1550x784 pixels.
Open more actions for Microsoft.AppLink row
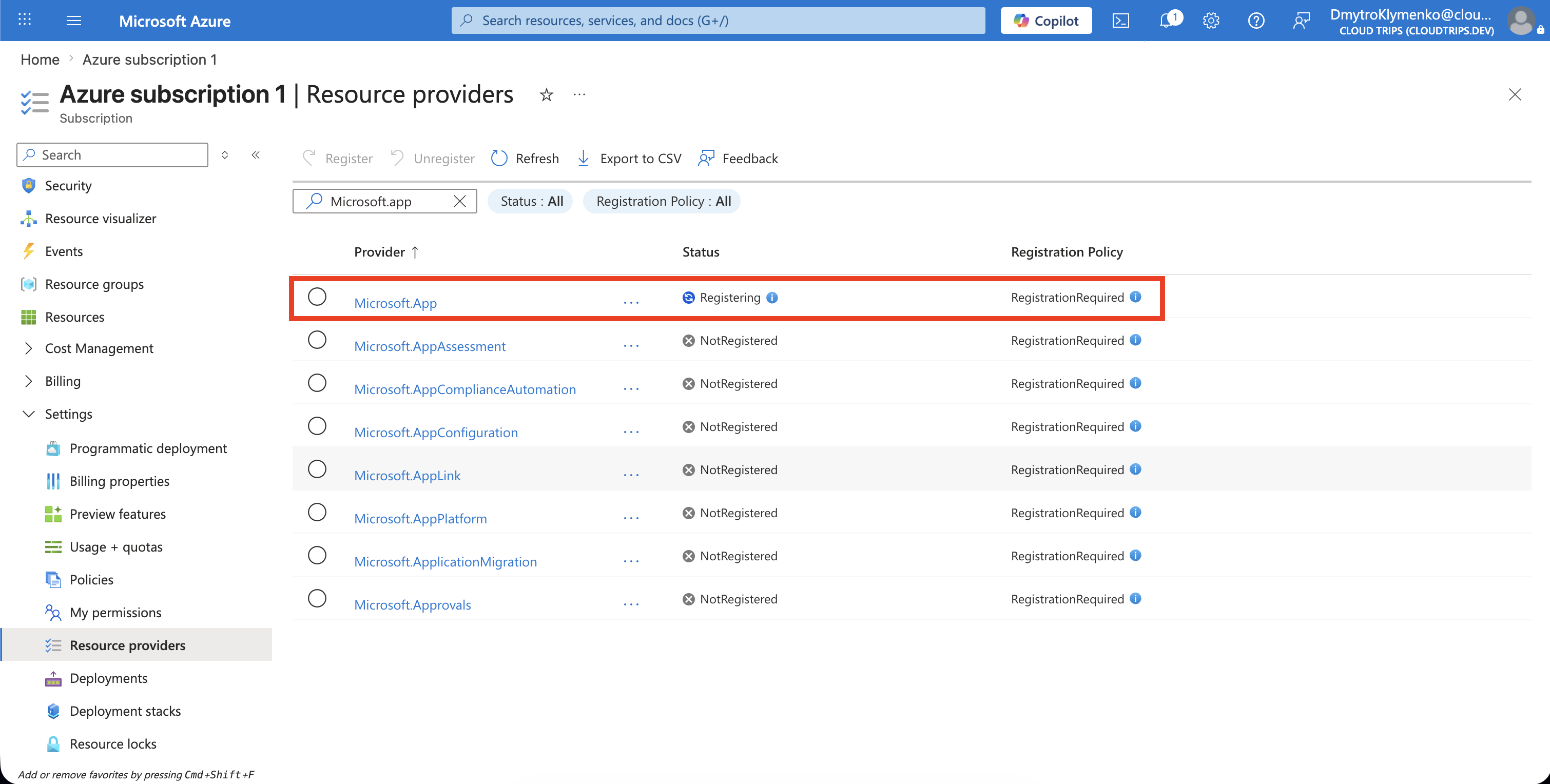point(631,475)
